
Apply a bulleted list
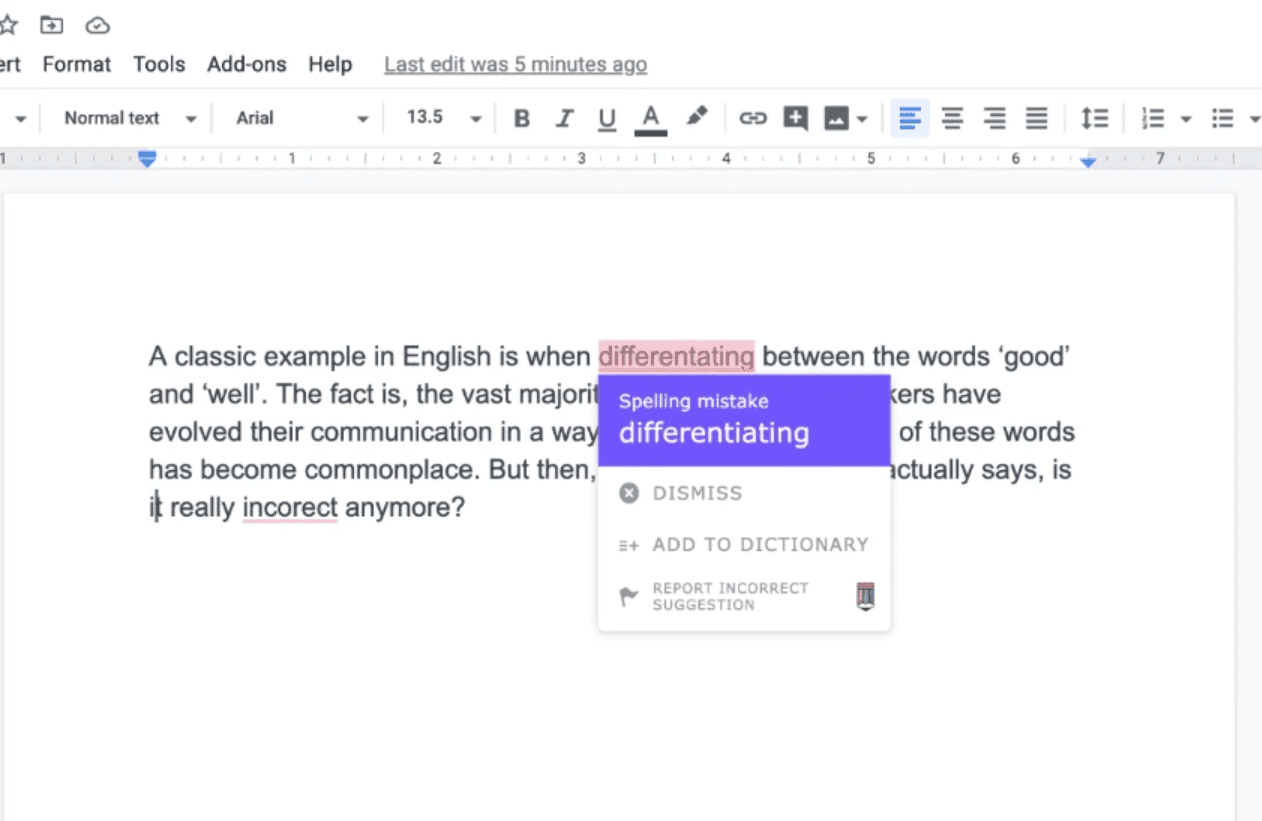click(1222, 119)
